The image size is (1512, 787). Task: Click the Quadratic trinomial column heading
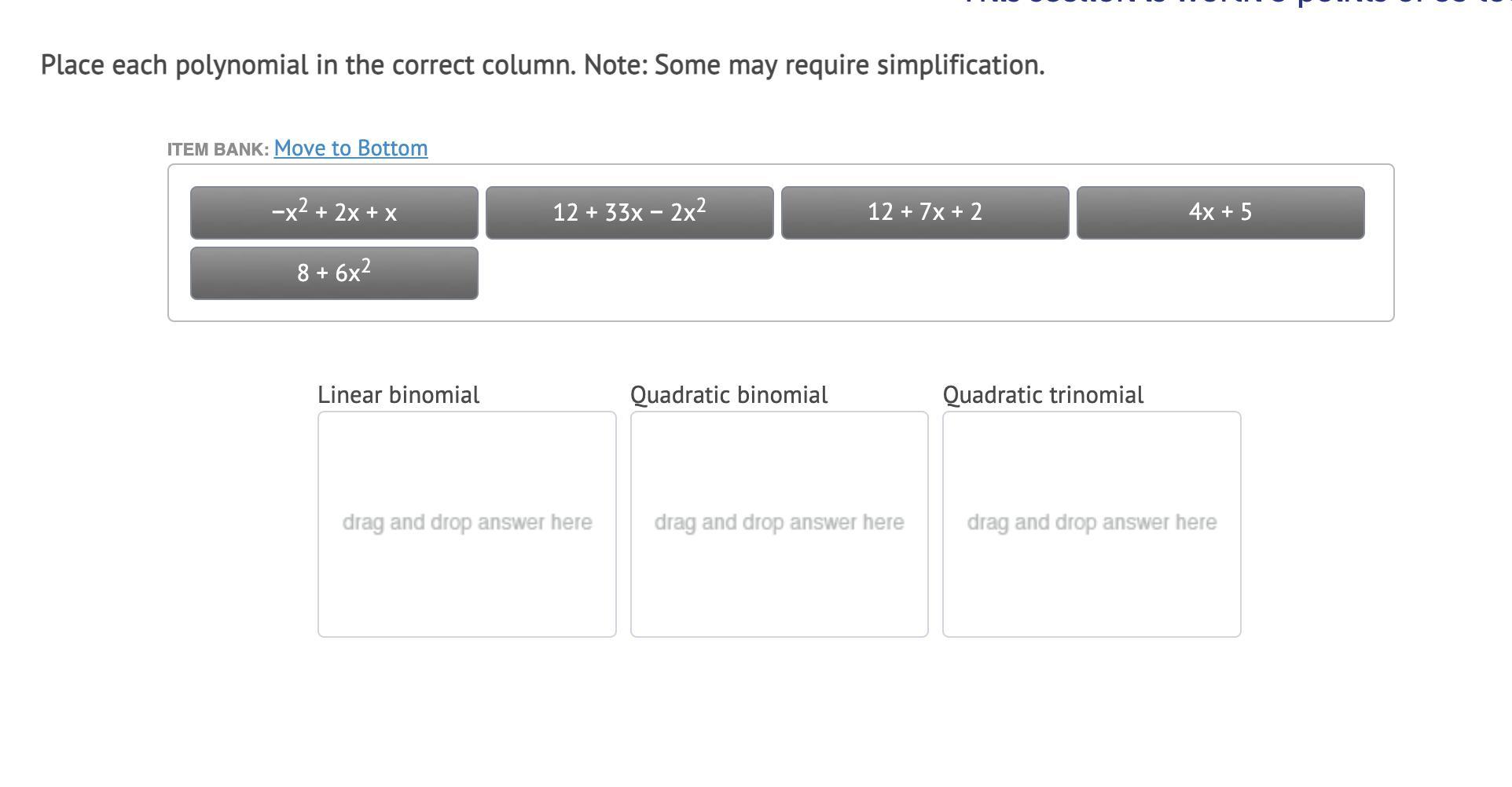coord(1043,395)
